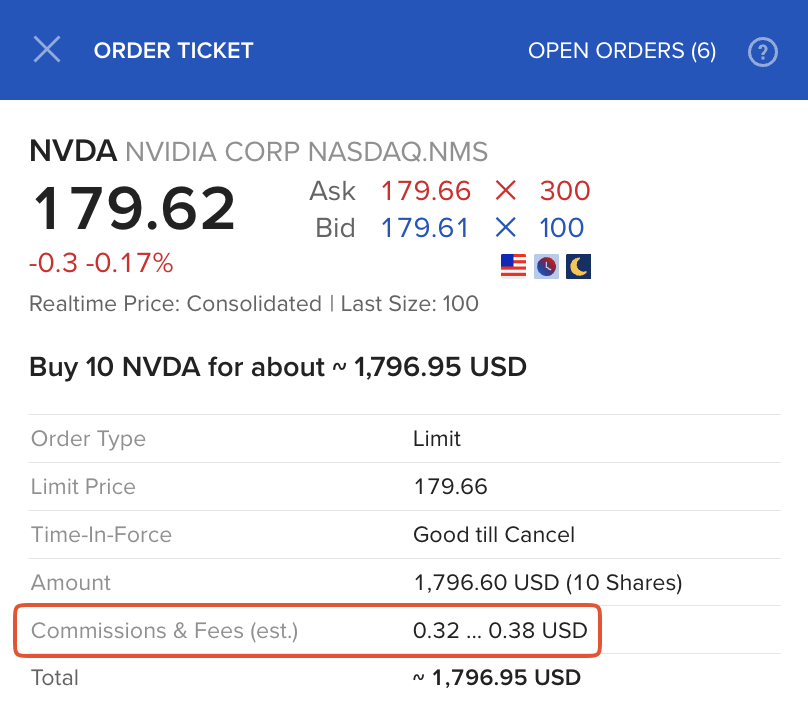Click the Amount 1,796.60 USD value

(547, 583)
